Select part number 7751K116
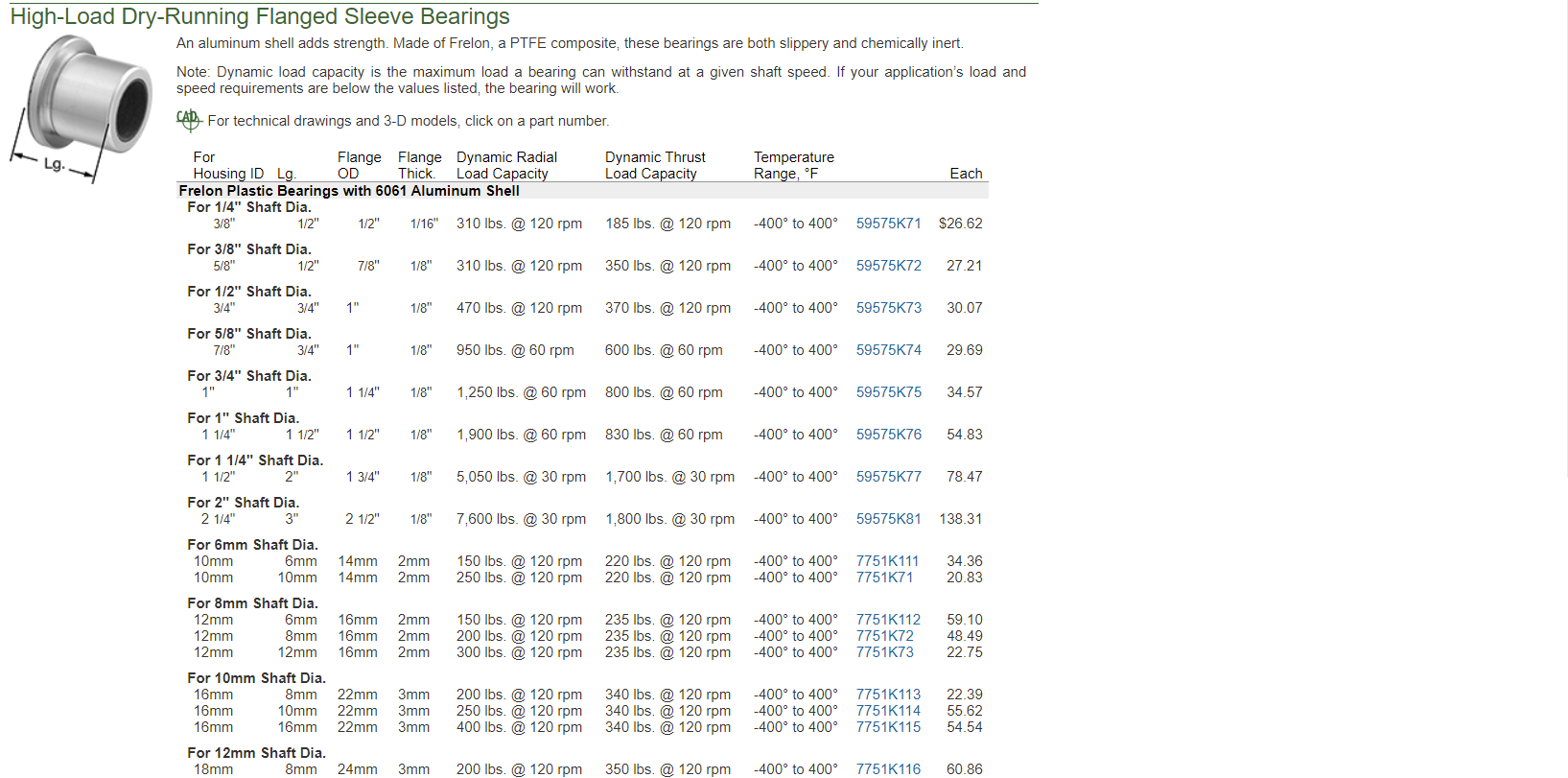The image size is (1568, 778). click(x=888, y=769)
